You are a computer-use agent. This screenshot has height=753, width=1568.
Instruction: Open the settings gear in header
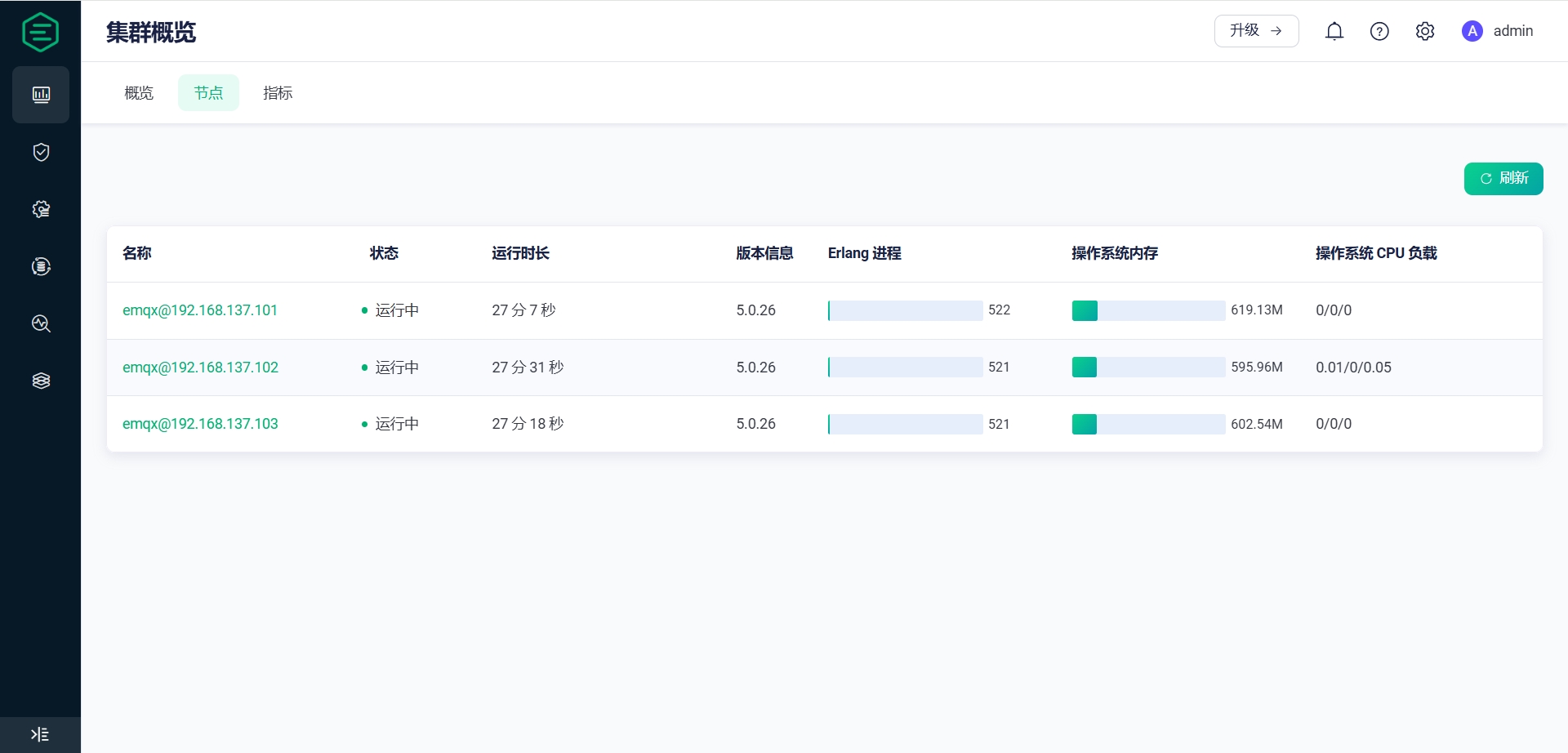pyautogui.click(x=1425, y=31)
